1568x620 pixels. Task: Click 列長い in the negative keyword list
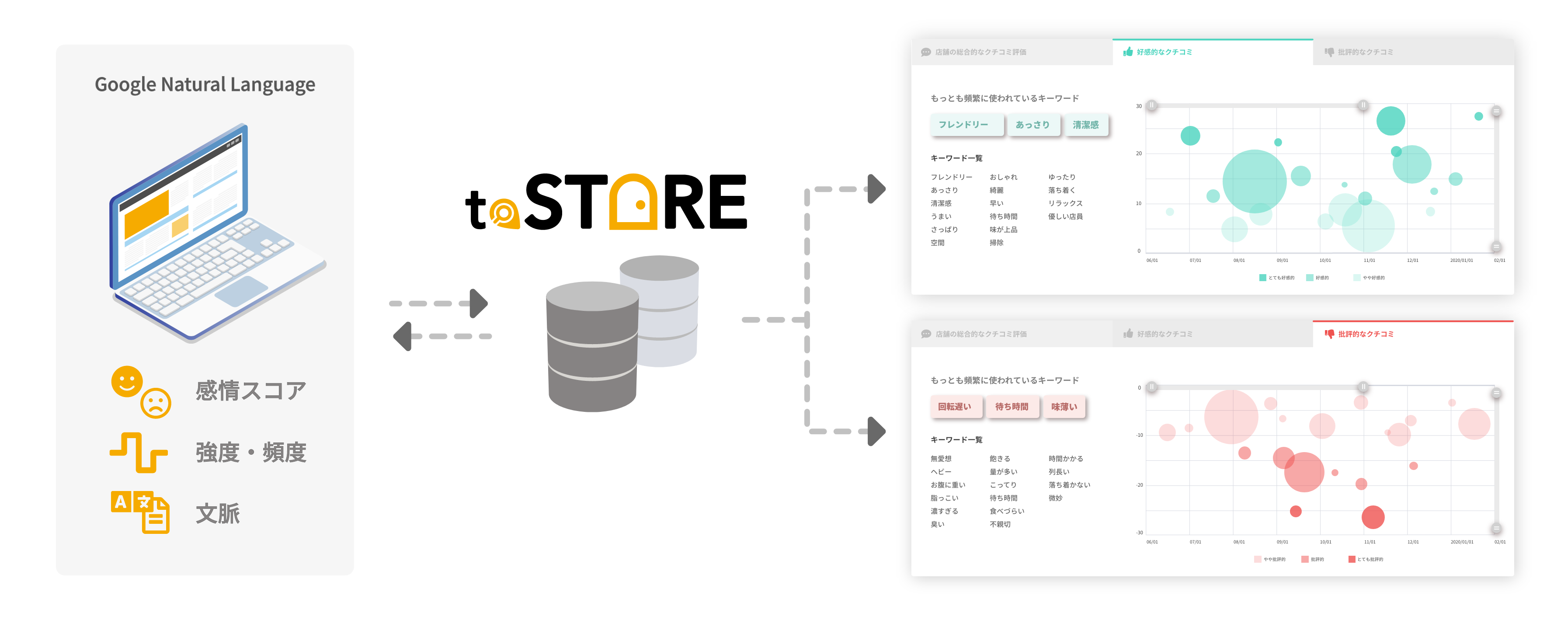pos(1059,472)
